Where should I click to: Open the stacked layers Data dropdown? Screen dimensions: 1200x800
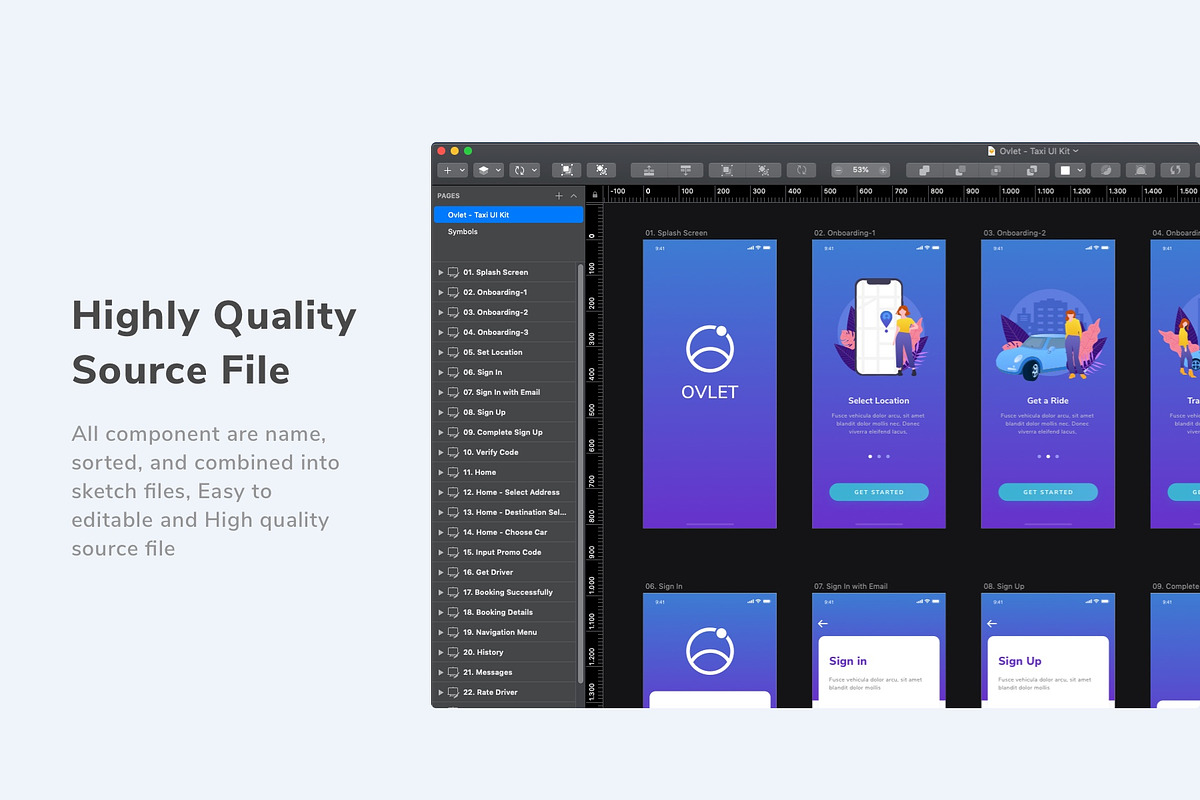pyautogui.click(x=488, y=170)
